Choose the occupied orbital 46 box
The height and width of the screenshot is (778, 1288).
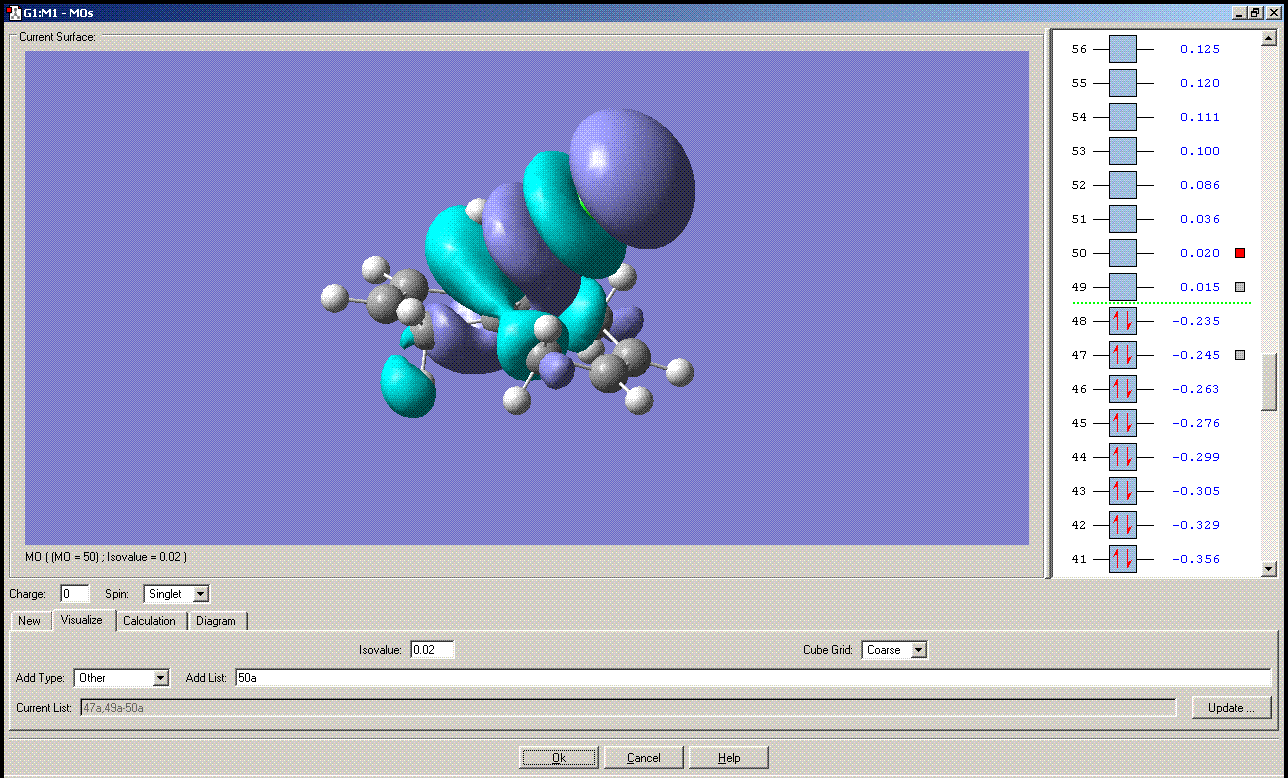click(1123, 389)
